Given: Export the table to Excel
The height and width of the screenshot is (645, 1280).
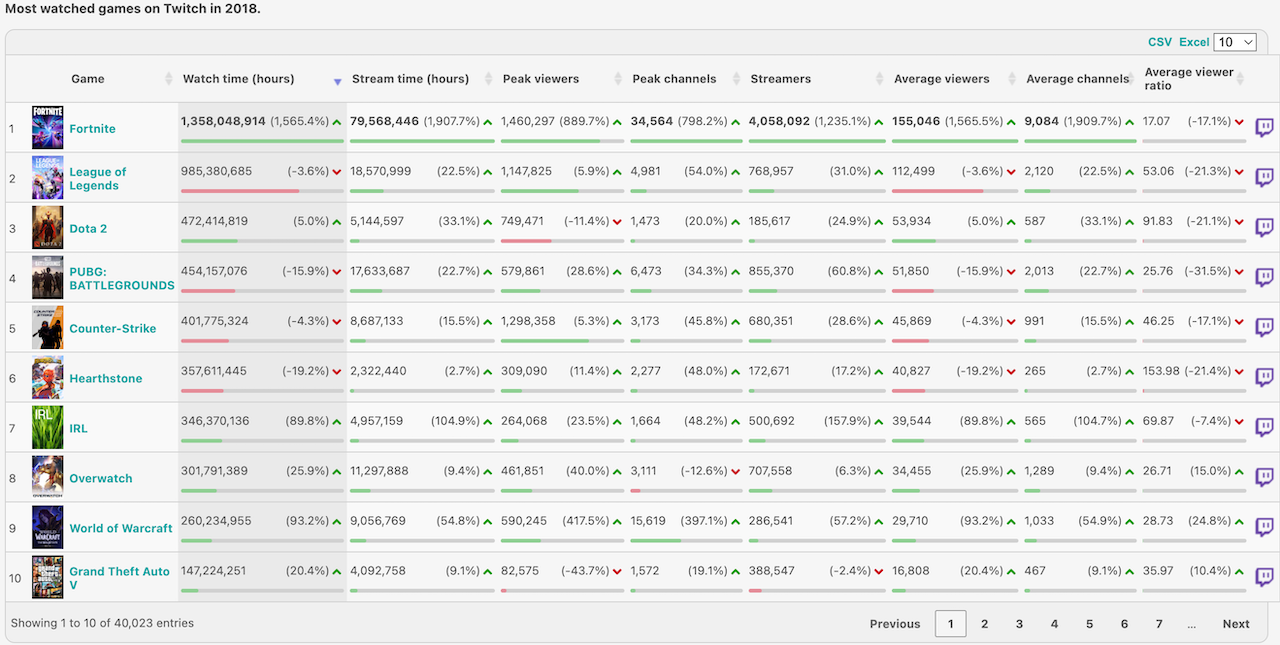Looking at the screenshot, I should [x=1194, y=42].
